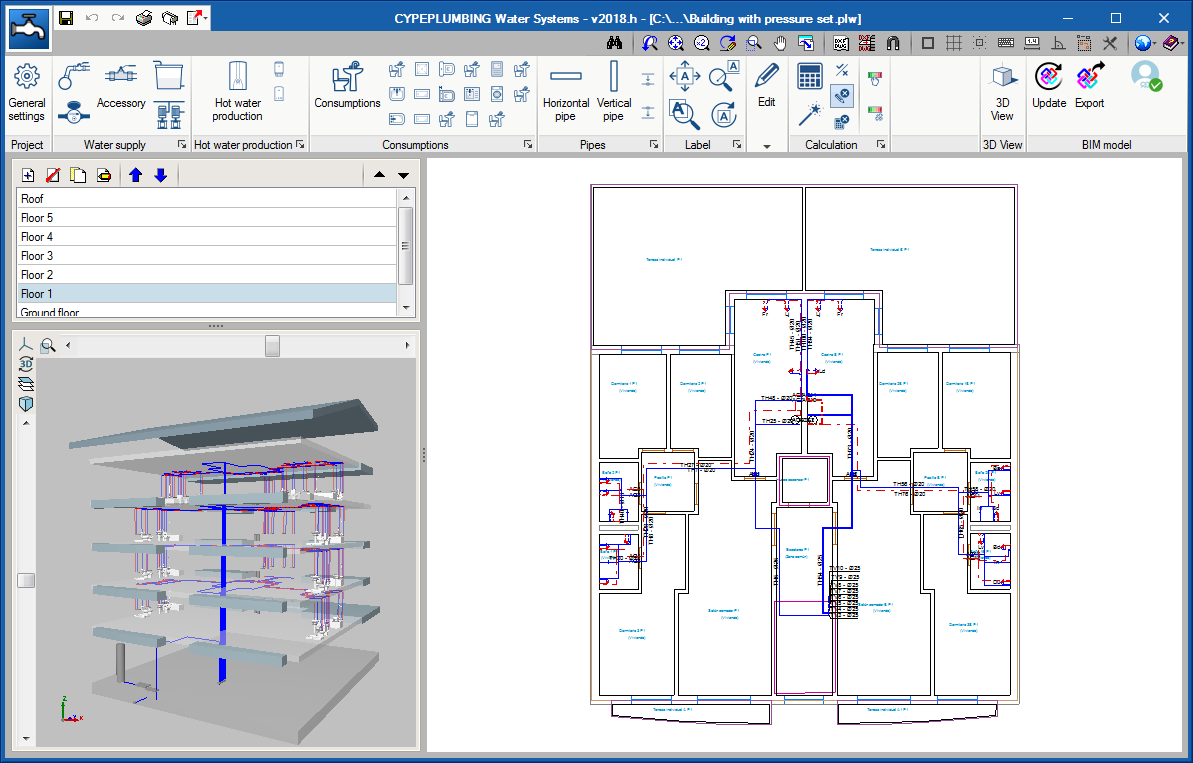Select the Vertical pipe tool

pyautogui.click(x=613, y=93)
